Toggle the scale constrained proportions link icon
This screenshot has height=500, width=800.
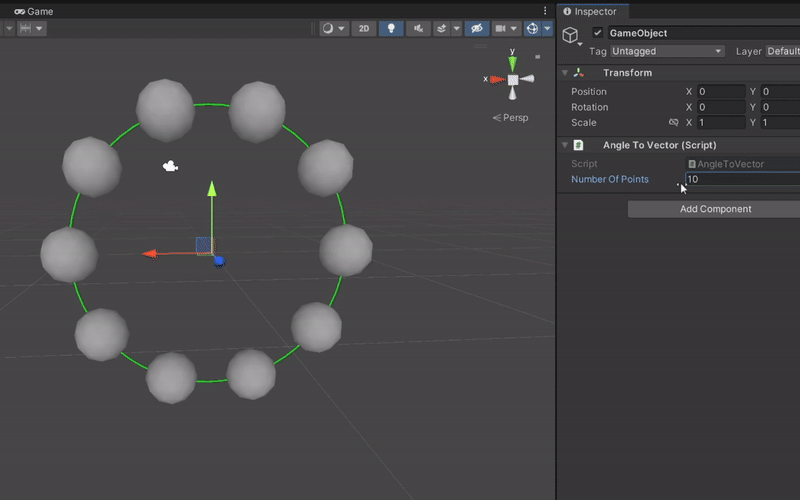[673, 123]
